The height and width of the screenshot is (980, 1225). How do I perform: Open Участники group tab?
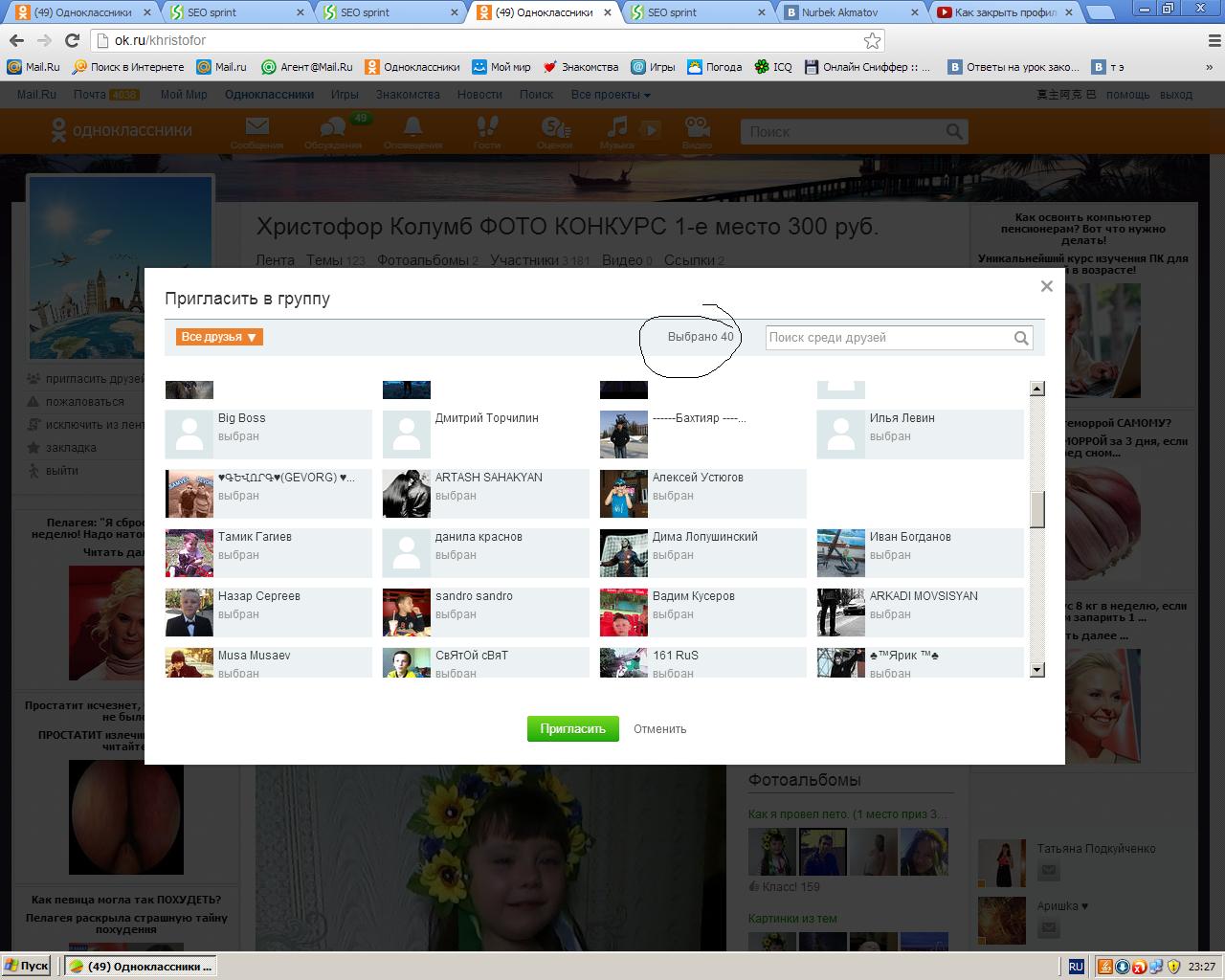[x=540, y=260]
